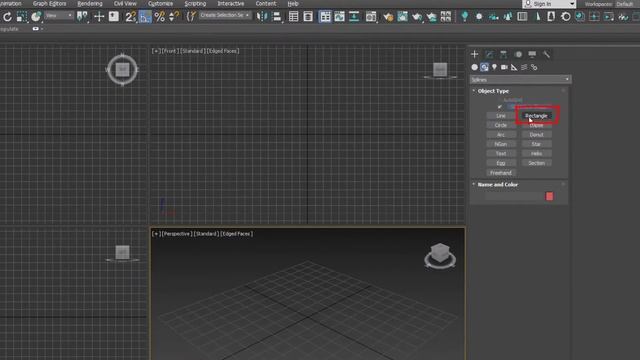Screen dimensions: 640x360
Task: Open the Help menu
Action: click(293, 4)
